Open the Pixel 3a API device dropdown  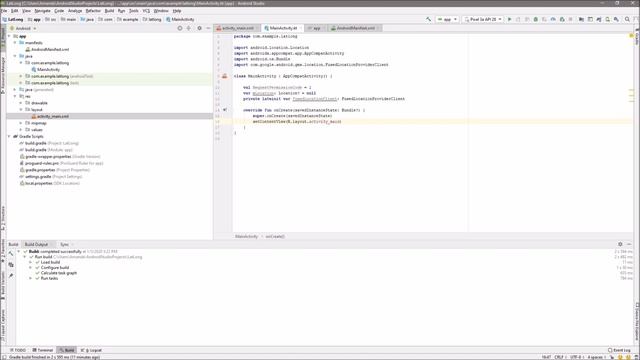coord(483,19)
